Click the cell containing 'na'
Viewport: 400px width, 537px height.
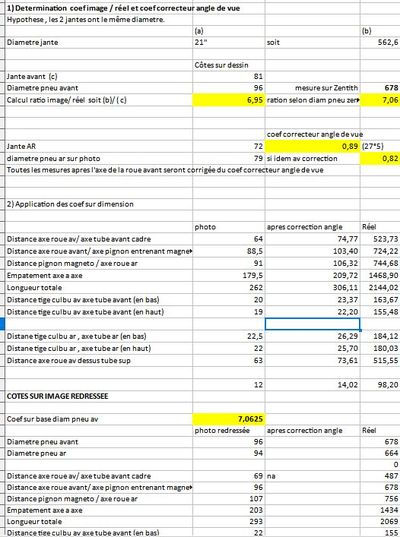tap(312, 476)
